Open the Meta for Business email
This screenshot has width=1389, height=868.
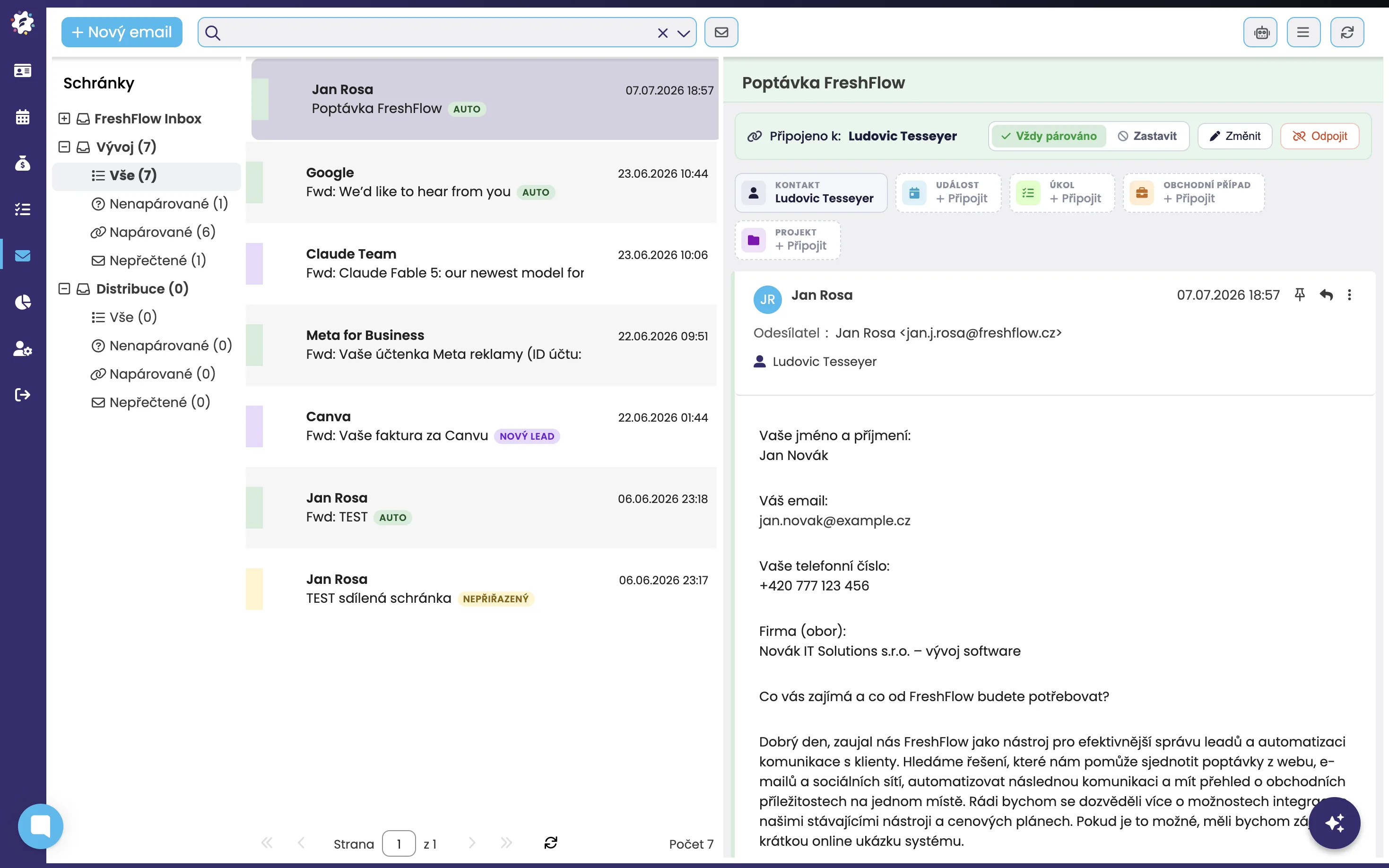tap(482, 345)
